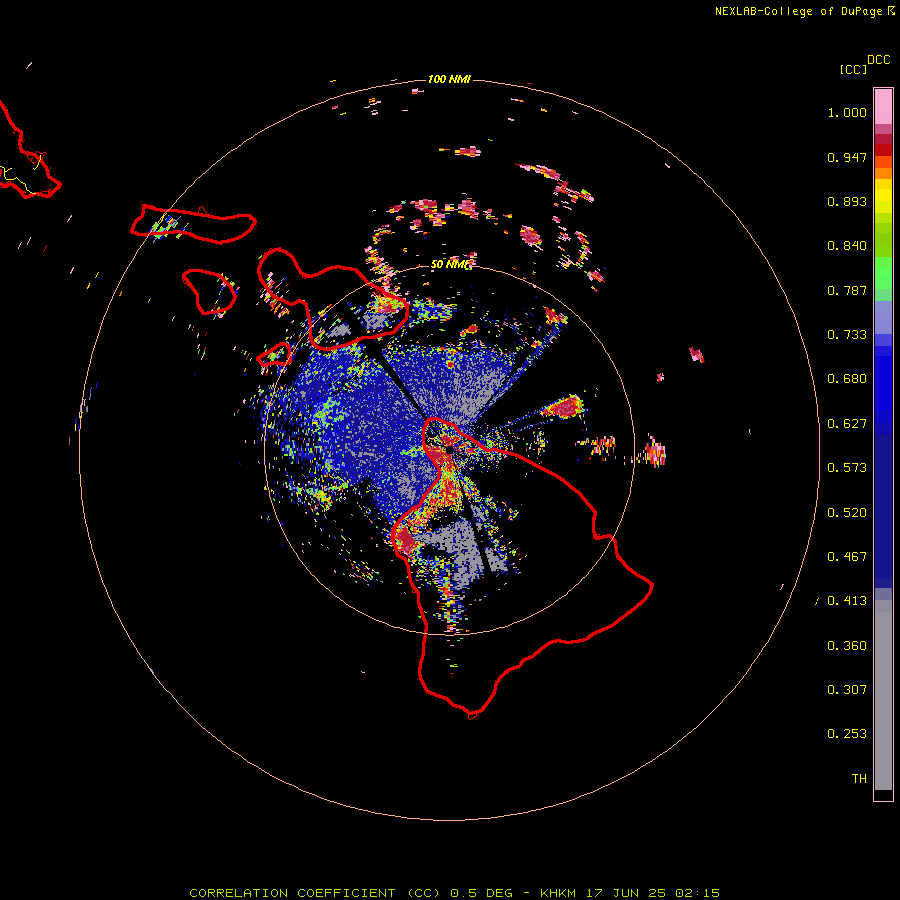The height and width of the screenshot is (900, 900).
Task: Click the 02:15 timestamp at bottom
Action: click(x=697, y=893)
